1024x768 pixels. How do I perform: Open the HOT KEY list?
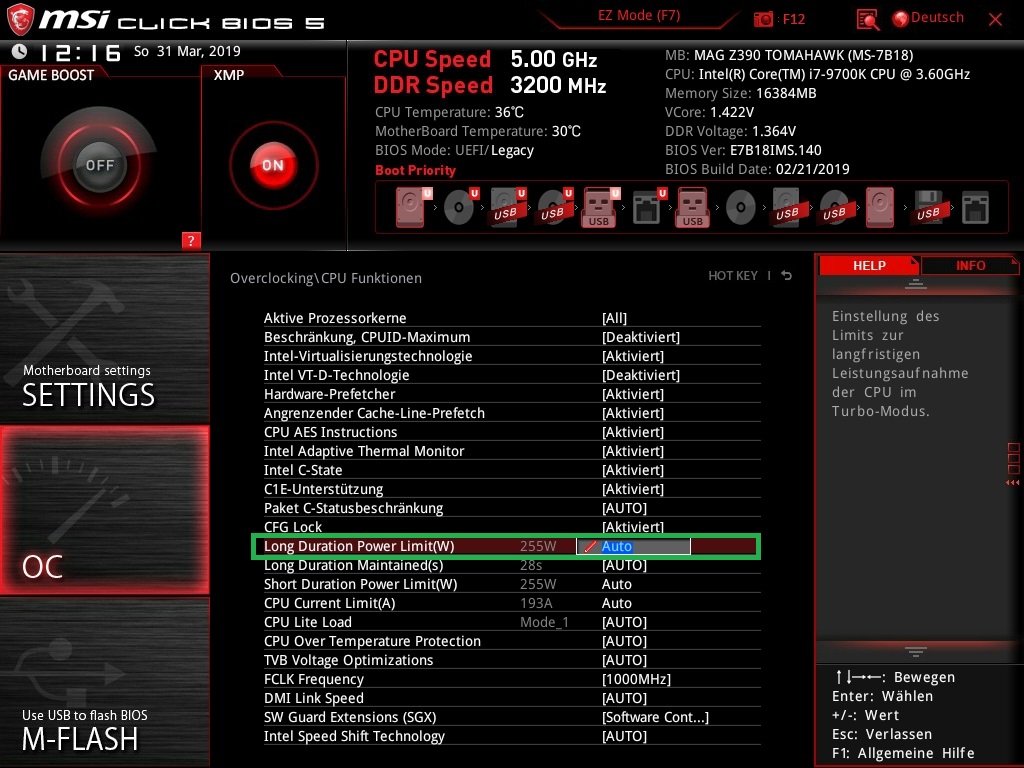coord(733,276)
